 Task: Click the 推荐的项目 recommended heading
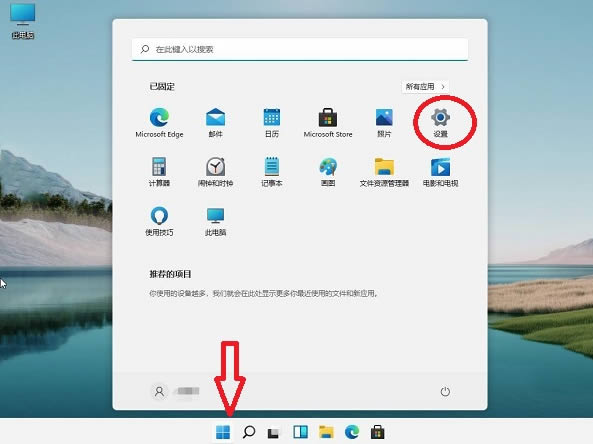170,274
